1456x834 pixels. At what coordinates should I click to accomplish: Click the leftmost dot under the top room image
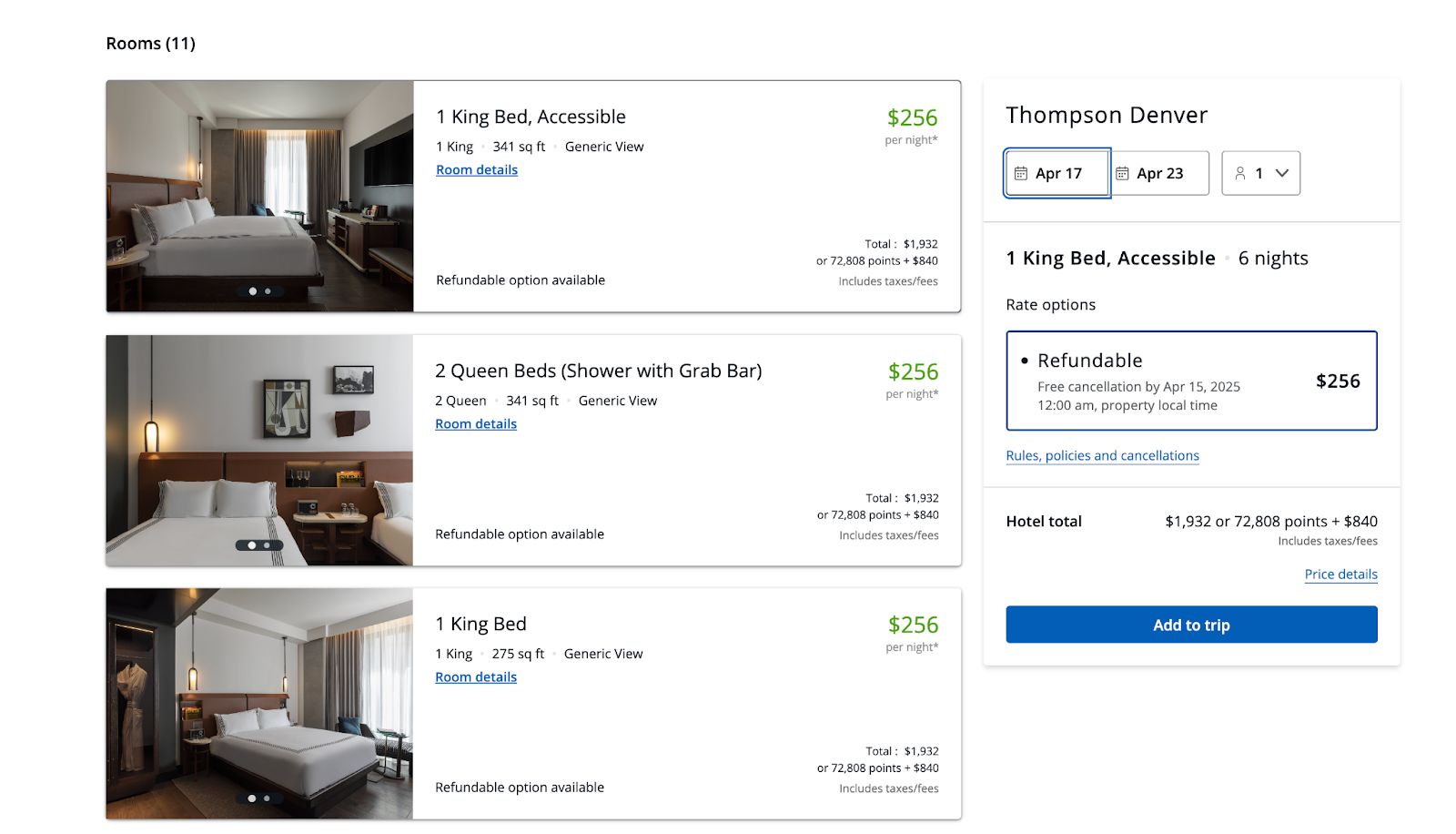click(251, 291)
